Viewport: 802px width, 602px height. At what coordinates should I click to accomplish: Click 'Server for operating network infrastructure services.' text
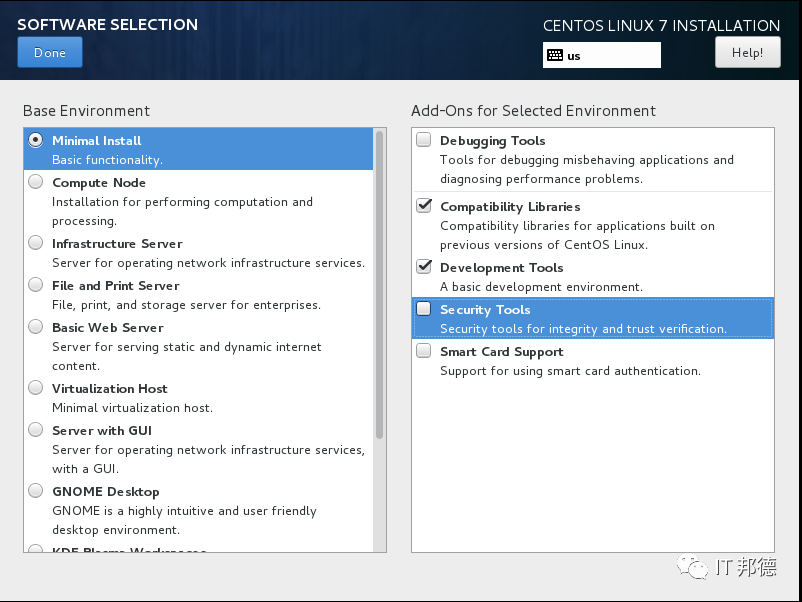tap(209, 262)
